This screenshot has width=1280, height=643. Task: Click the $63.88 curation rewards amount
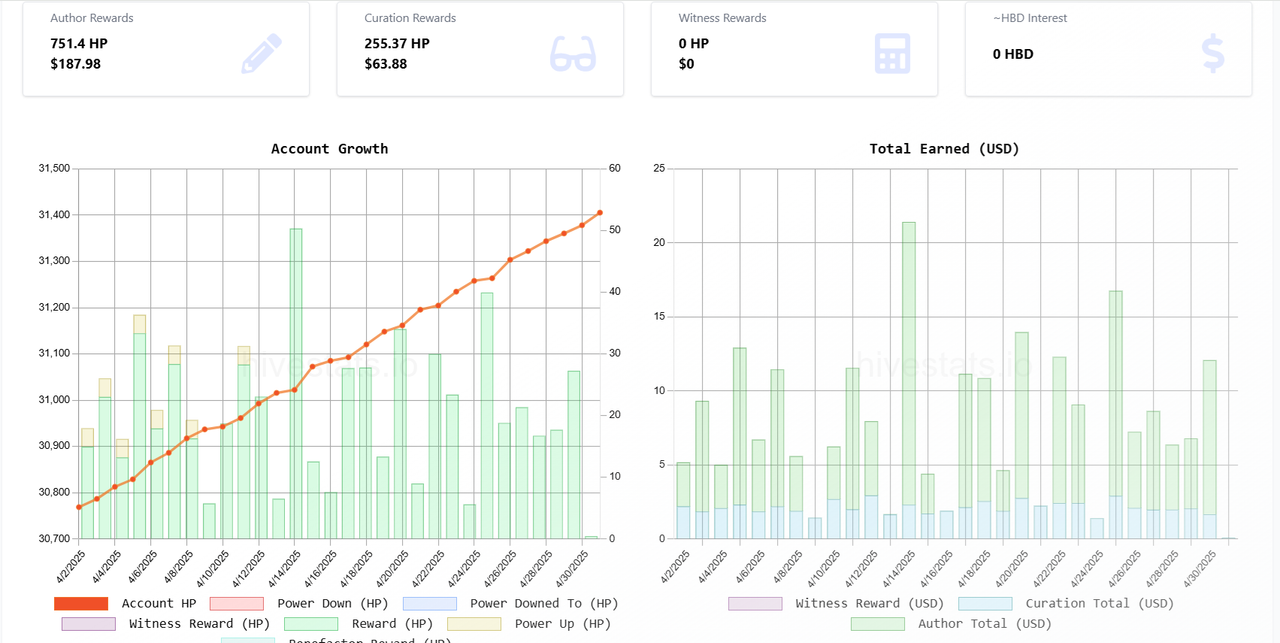[386, 64]
